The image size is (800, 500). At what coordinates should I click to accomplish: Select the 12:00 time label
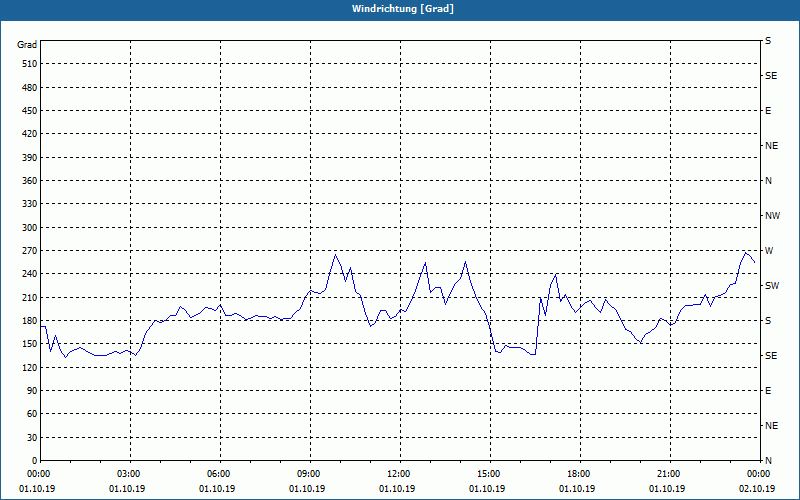pyautogui.click(x=398, y=474)
